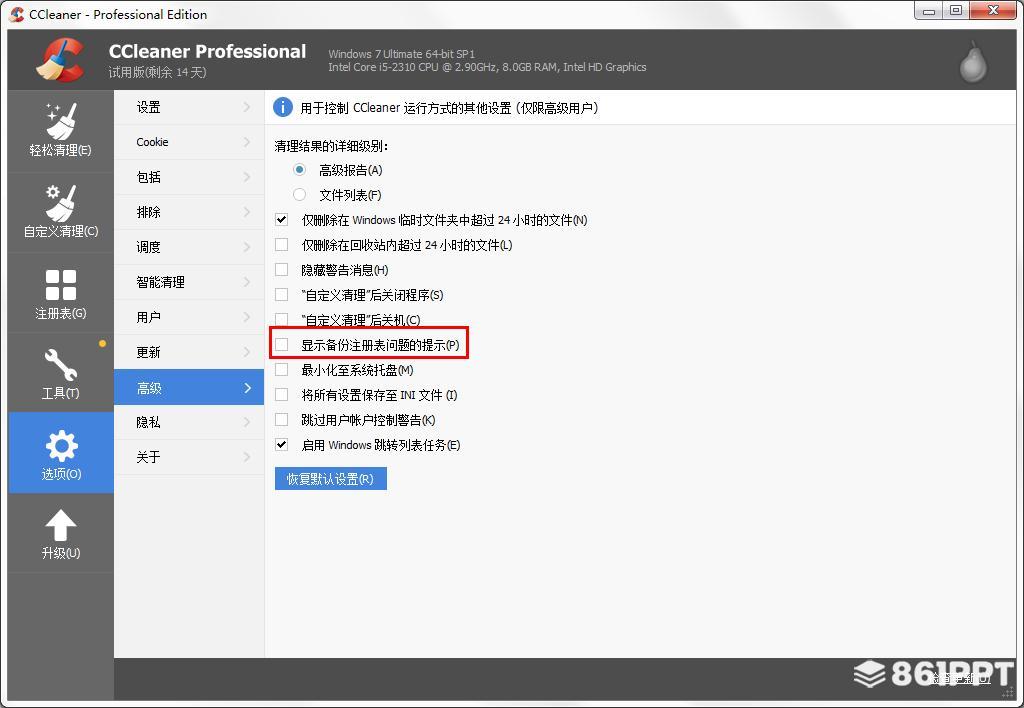Check 最小化至系统托盘(M) checkbox
Viewport: 1024px width, 708px height.
pyautogui.click(x=281, y=370)
